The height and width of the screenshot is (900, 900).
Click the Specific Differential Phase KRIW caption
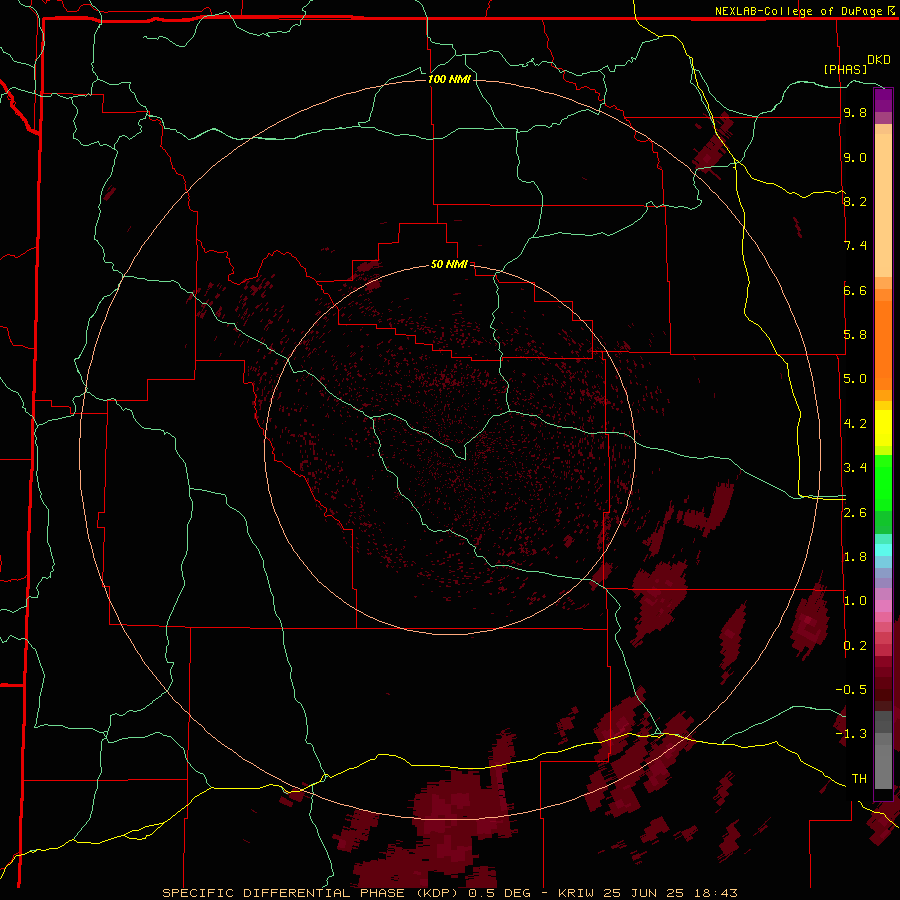[449, 893]
